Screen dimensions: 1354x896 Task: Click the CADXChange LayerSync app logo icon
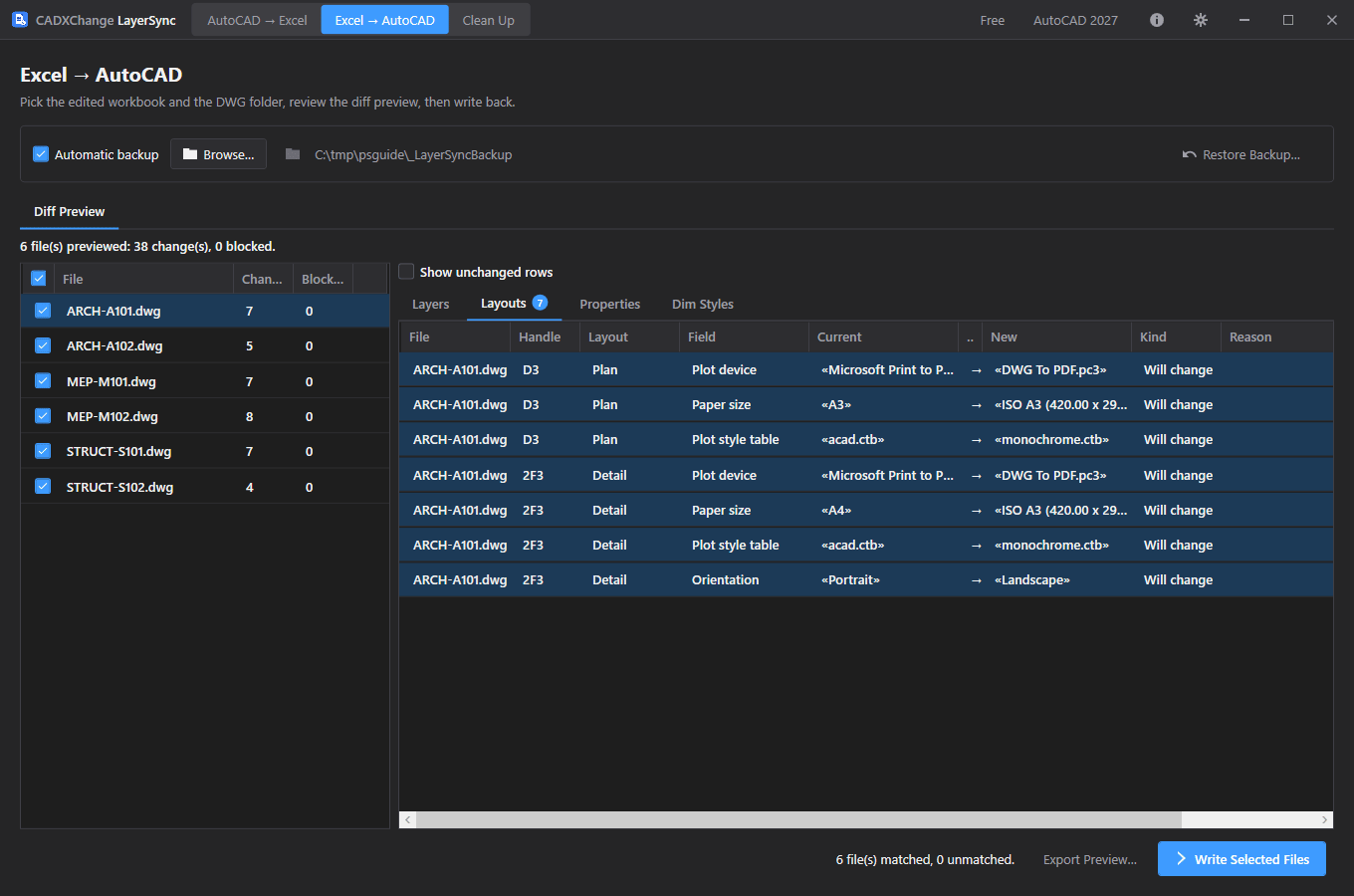(20, 20)
